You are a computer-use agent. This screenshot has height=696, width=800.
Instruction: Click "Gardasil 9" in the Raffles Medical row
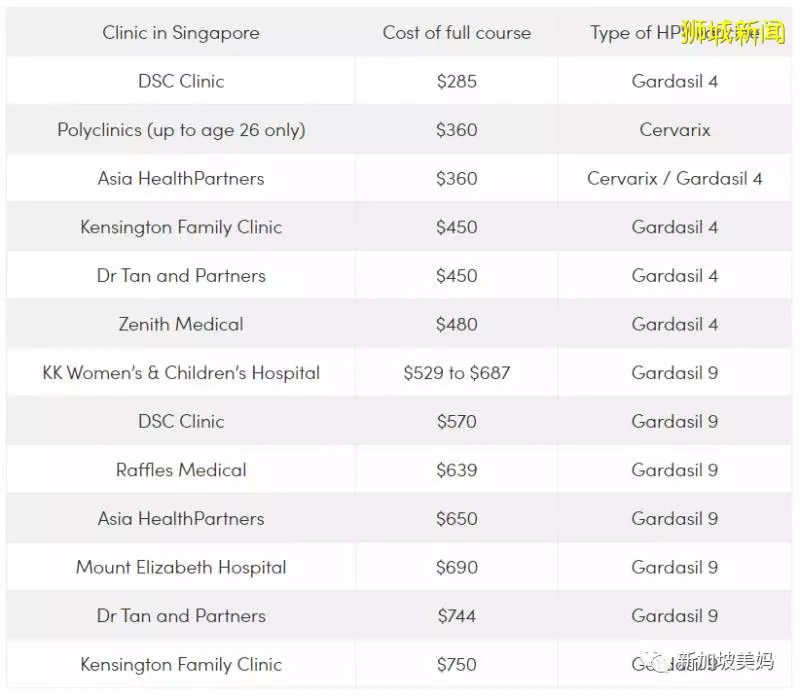click(x=674, y=470)
